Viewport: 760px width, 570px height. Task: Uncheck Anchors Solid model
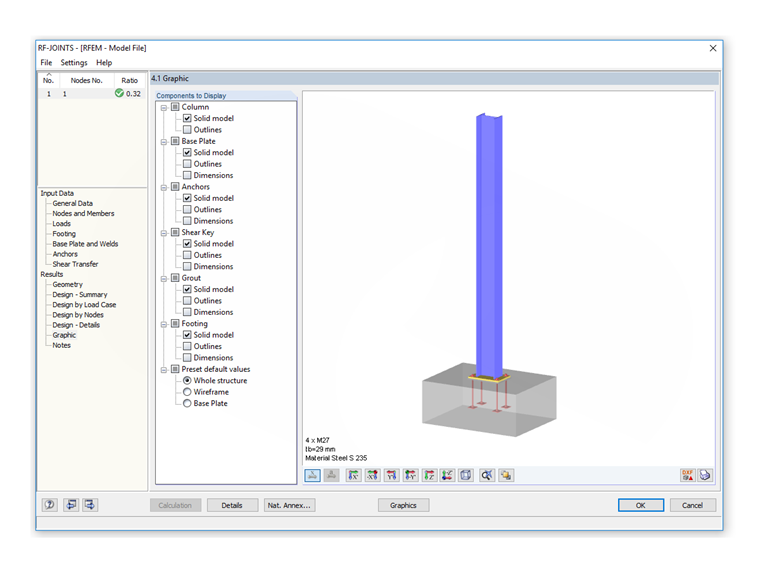187,198
